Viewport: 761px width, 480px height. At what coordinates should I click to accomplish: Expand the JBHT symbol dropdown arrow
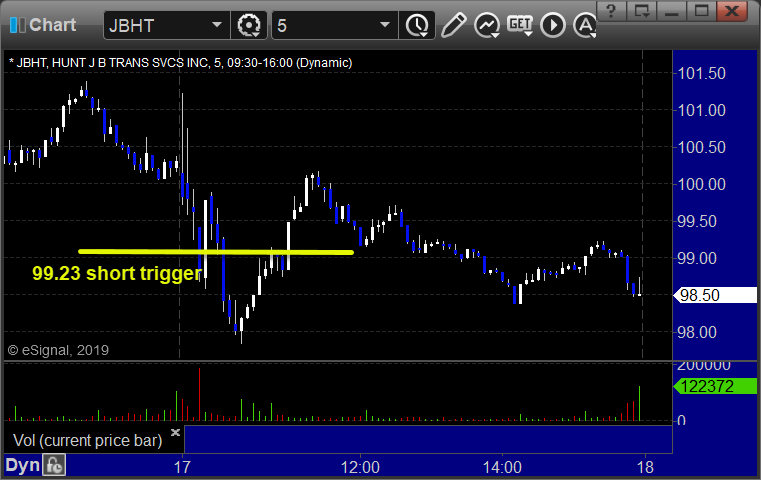[x=216, y=25]
